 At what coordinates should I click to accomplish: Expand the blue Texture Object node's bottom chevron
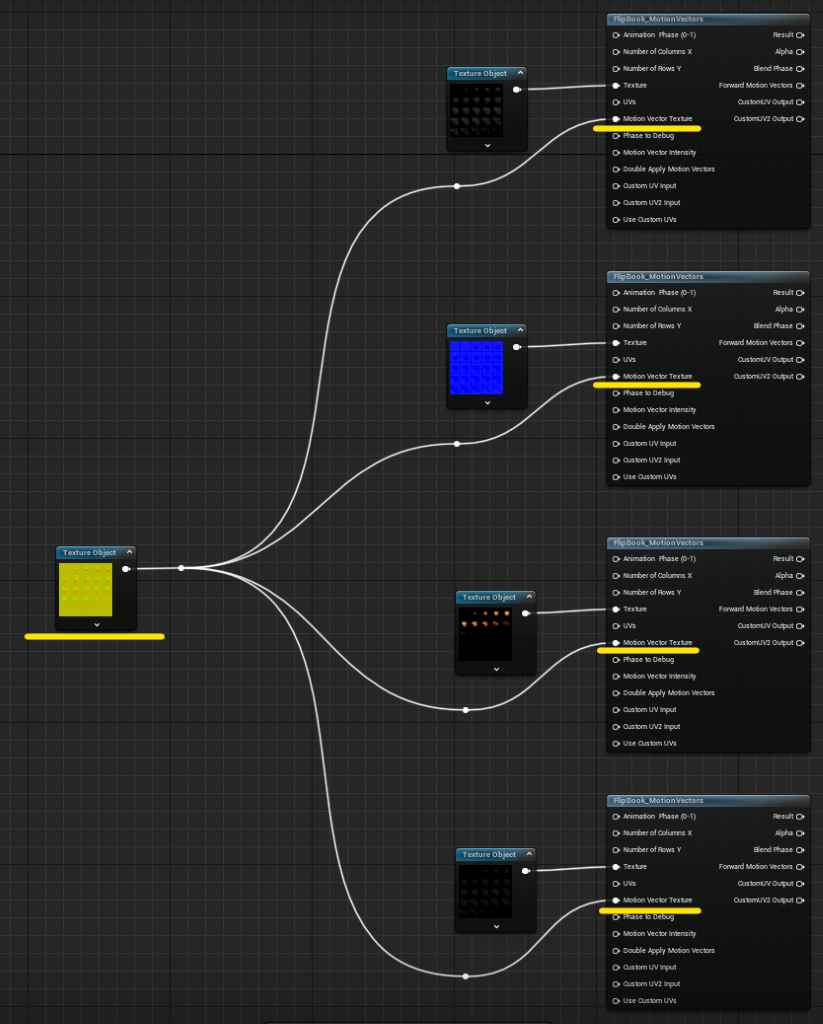487,402
